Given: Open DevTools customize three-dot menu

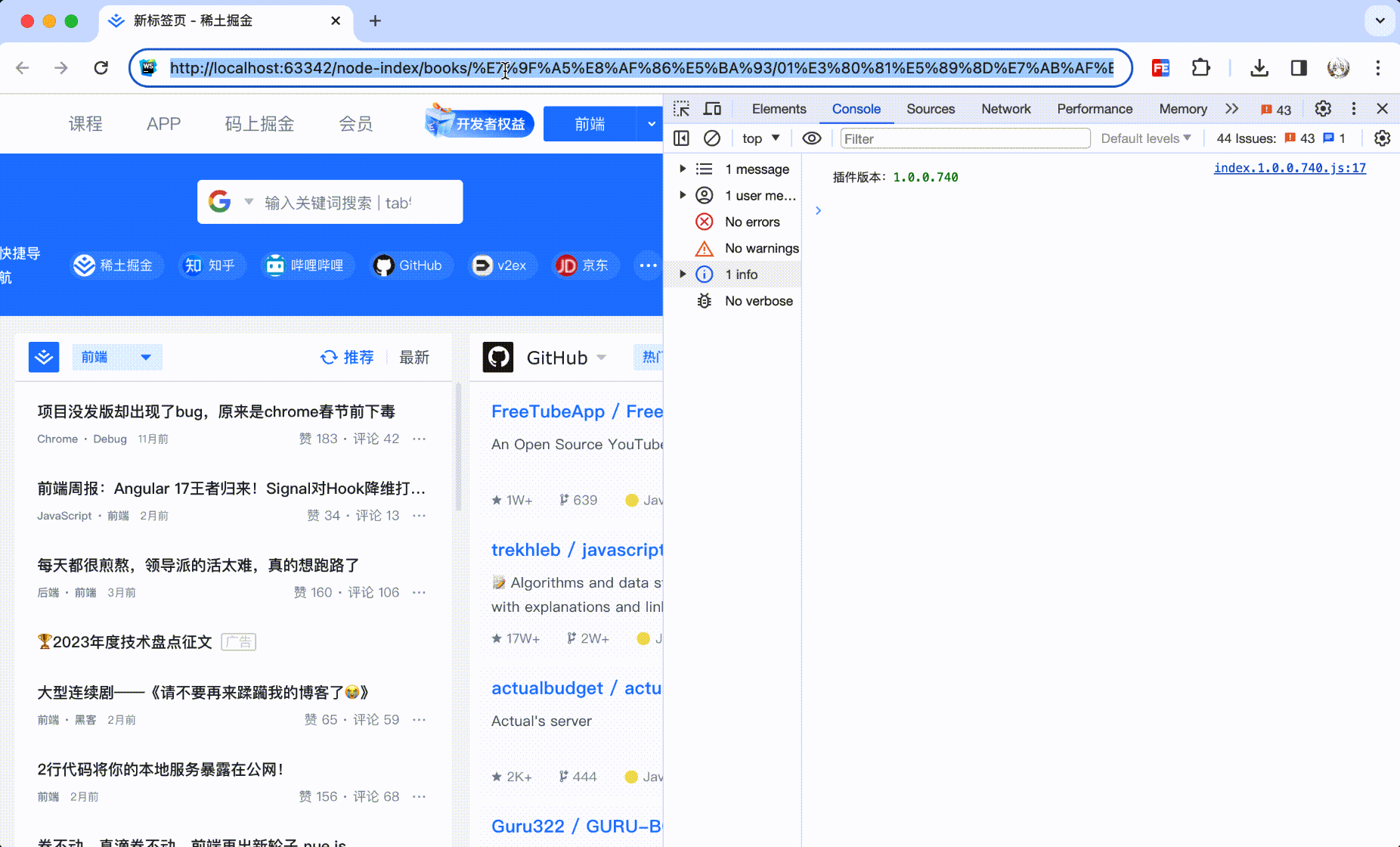Looking at the screenshot, I should (x=1354, y=109).
